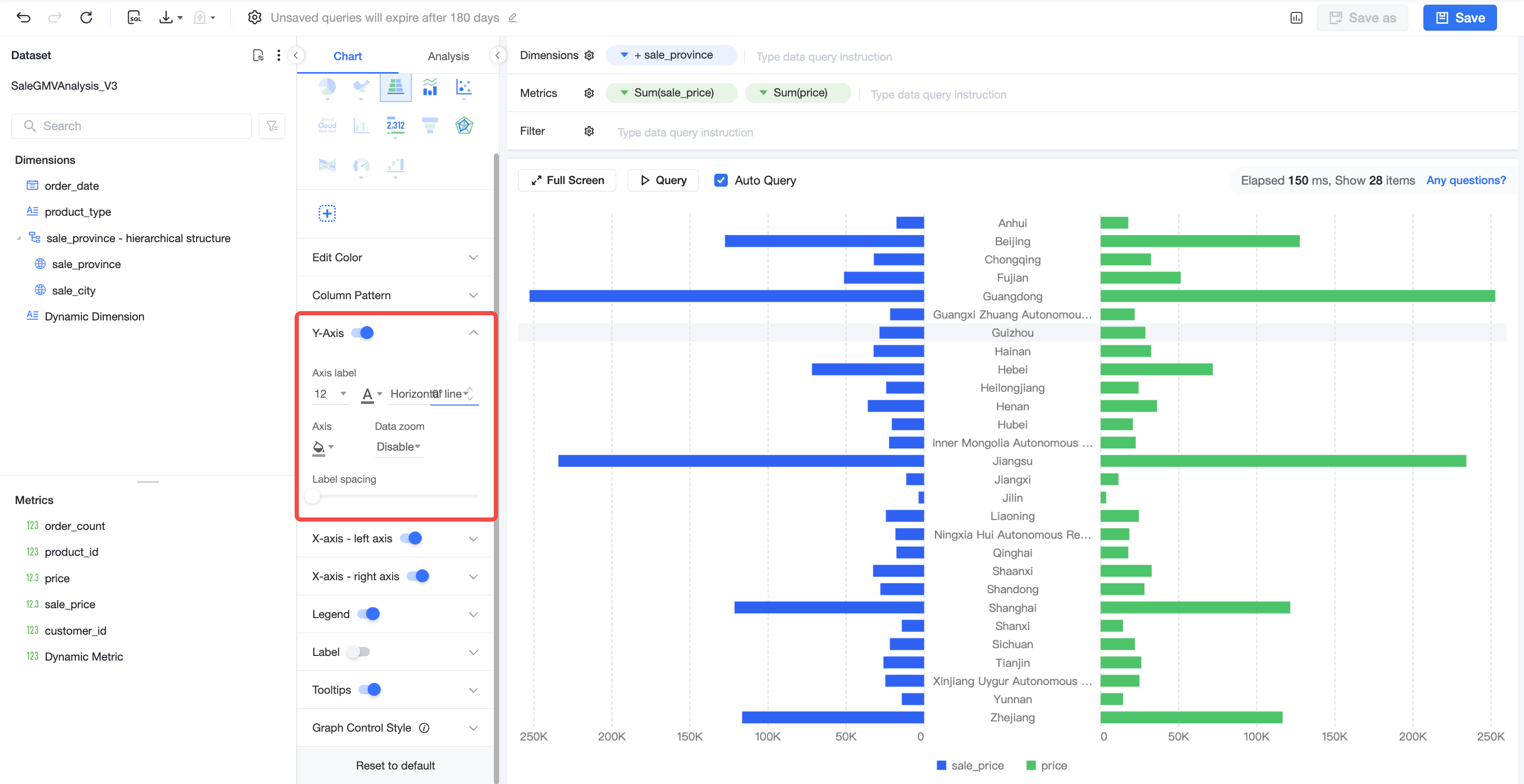Turn off the Legend toggle

[369, 614]
